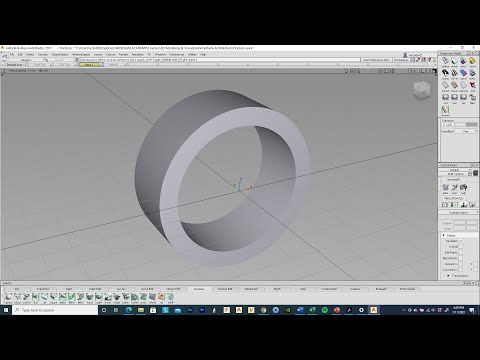The image size is (480, 360).
Task: Open Spotify from the taskbar
Action: point(325,310)
